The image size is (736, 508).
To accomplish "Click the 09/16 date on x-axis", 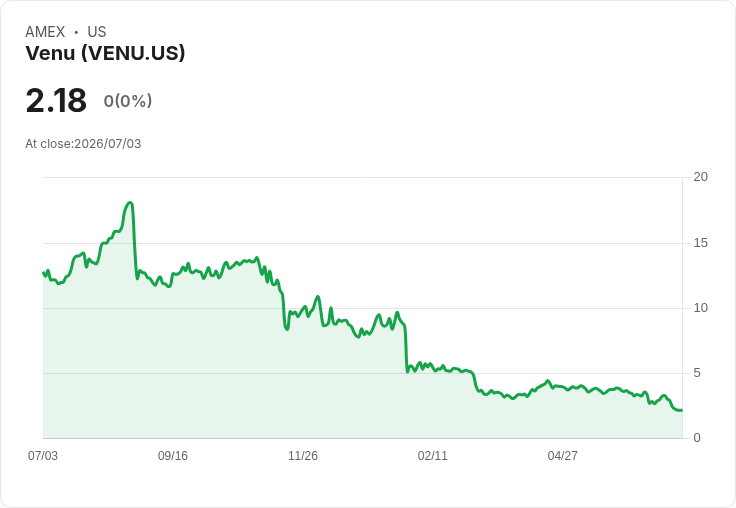I will (x=173, y=455).
